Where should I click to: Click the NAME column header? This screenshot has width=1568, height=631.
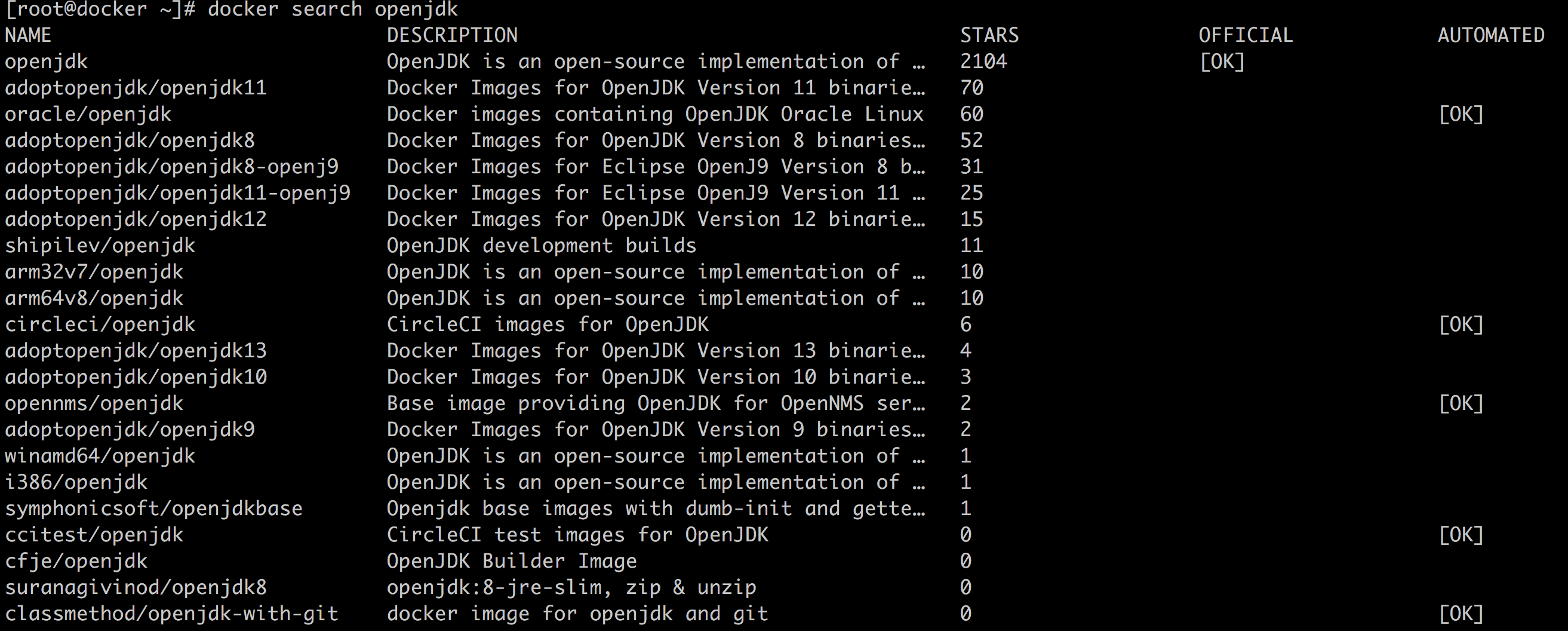pyautogui.click(x=28, y=35)
